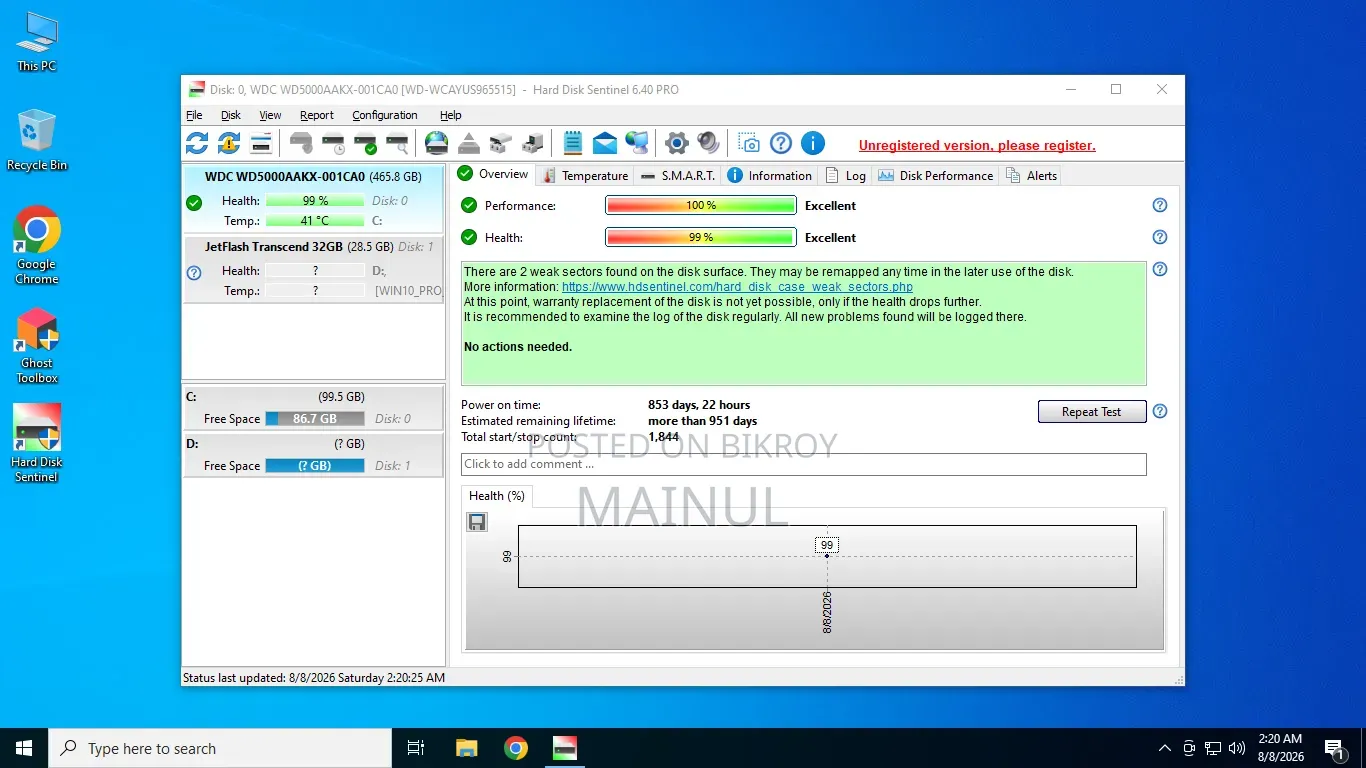Click 'No actions needed.' text
This screenshot has width=1366, height=768.
(518, 347)
